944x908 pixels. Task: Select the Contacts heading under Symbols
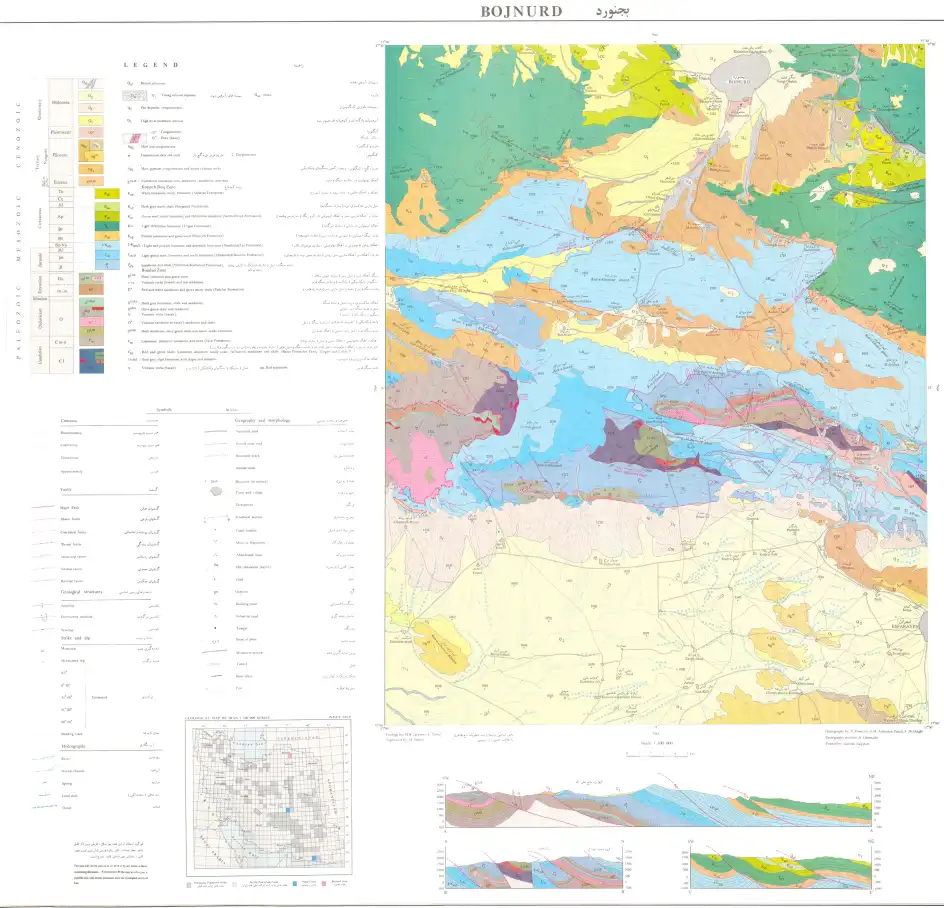tap(69, 421)
